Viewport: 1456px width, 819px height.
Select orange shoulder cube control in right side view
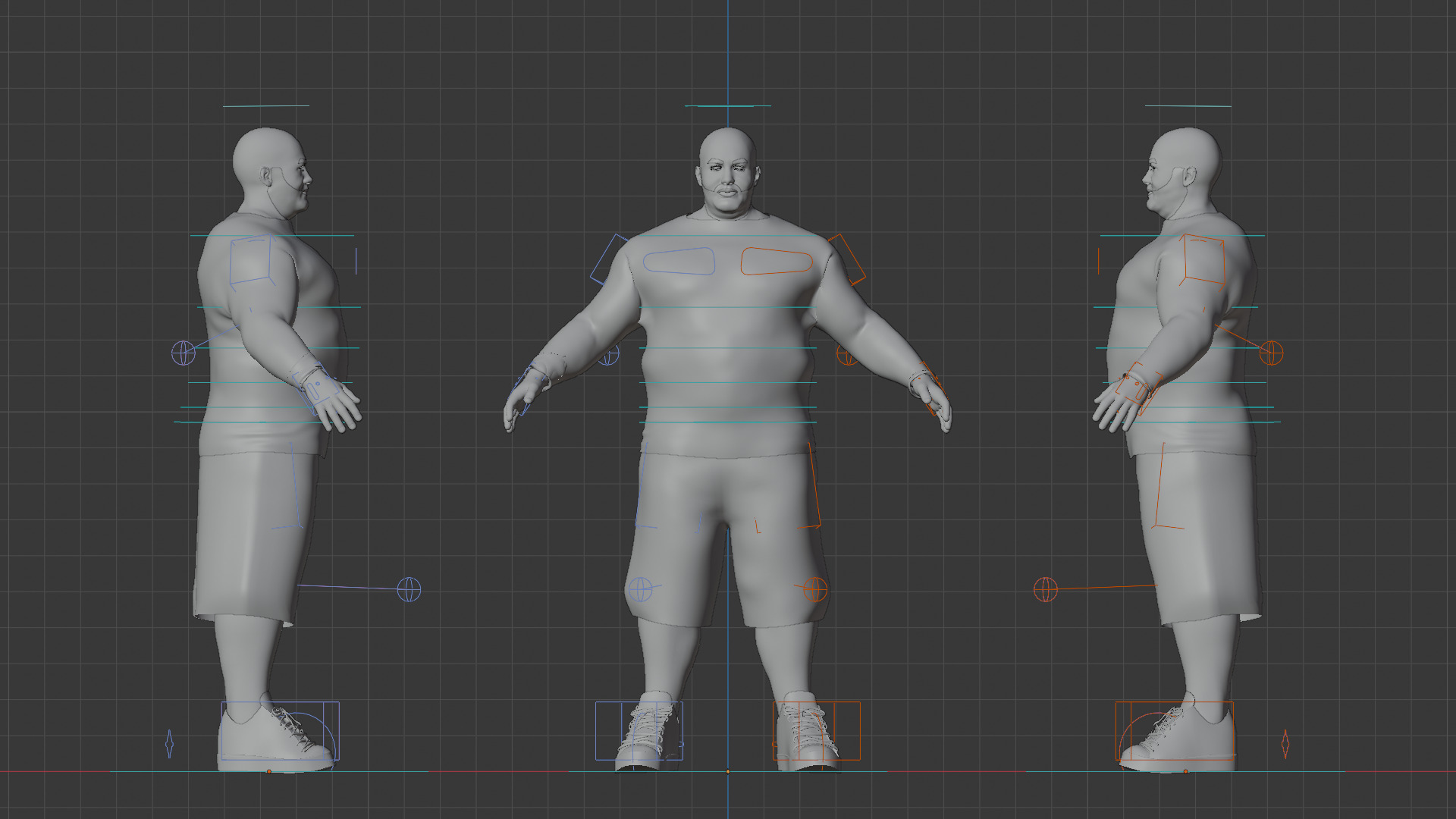[x=1202, y=260]
